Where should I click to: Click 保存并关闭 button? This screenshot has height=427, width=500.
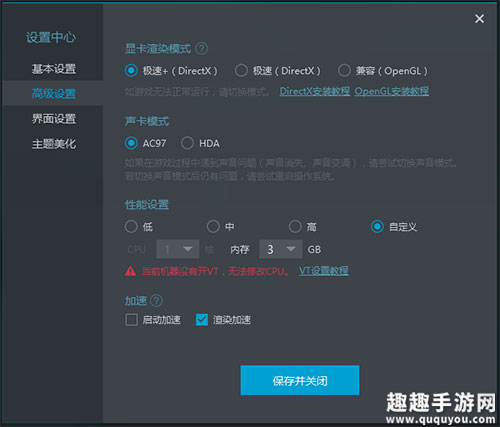[x=300, y=380]
